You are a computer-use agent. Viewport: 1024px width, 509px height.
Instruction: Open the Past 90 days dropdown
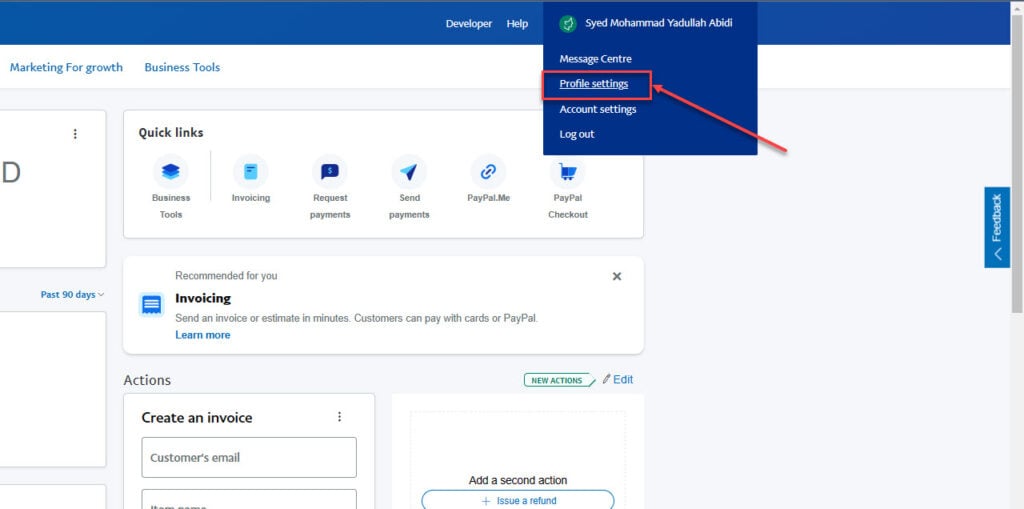click(x=72, y=295)
